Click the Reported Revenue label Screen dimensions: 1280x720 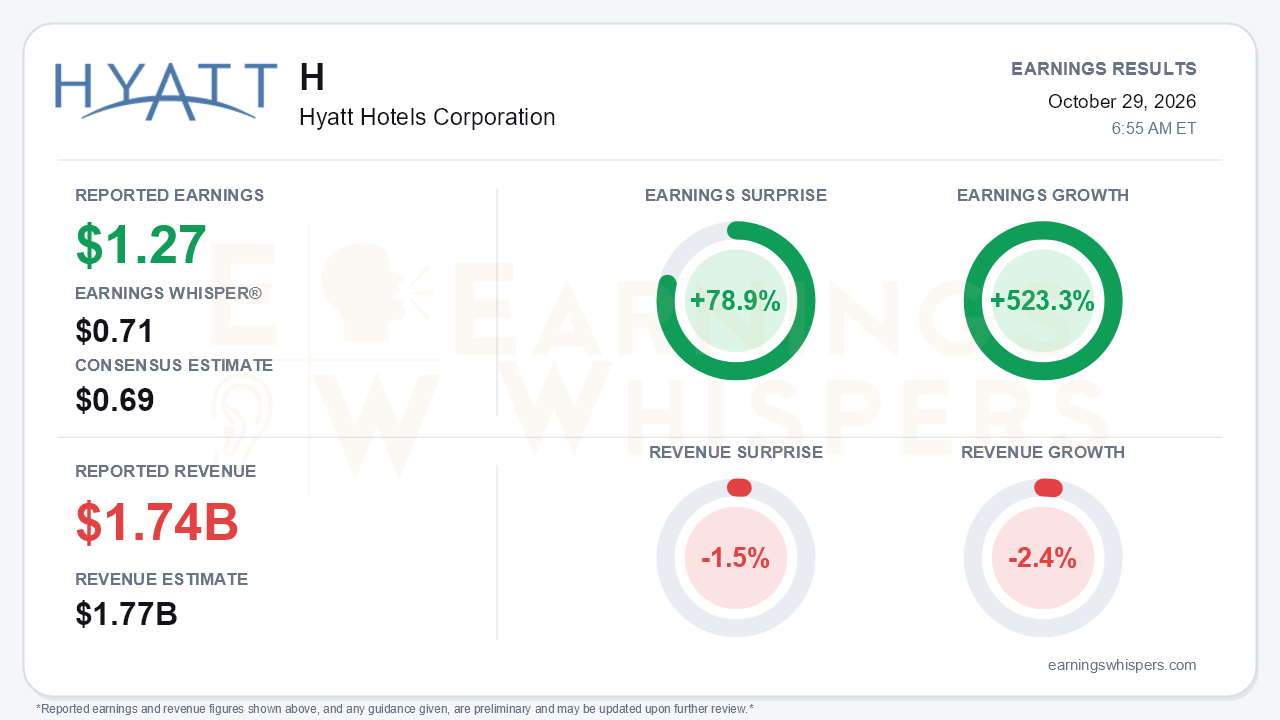166,471
